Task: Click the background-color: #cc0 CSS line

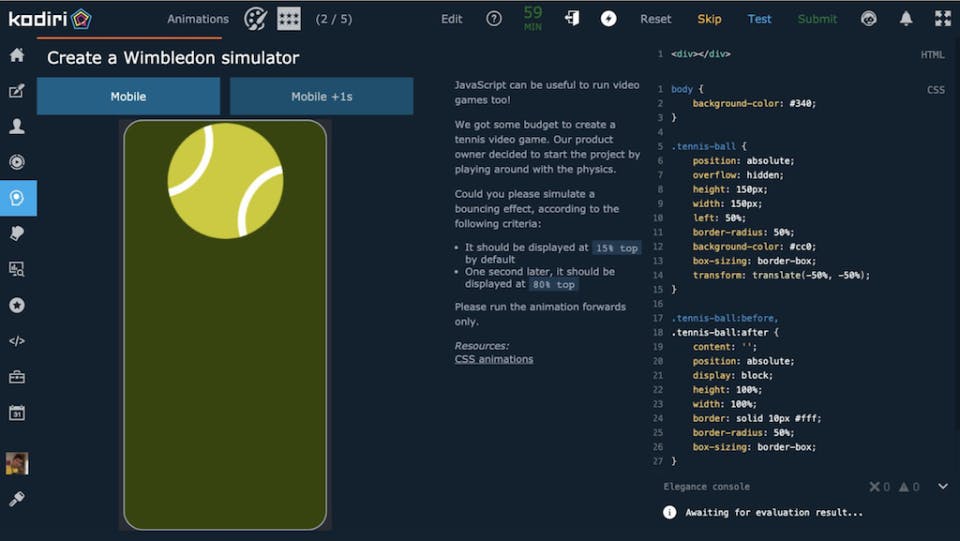Action: pos(754,247)
